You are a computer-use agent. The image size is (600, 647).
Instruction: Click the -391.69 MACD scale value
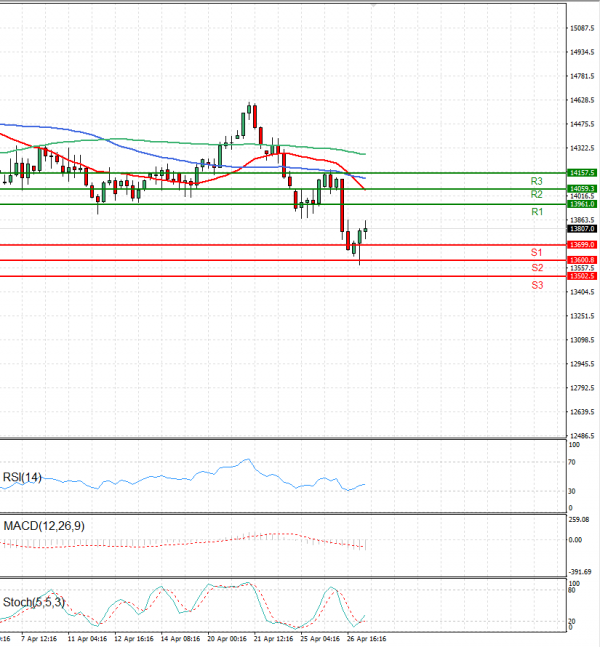580,572
